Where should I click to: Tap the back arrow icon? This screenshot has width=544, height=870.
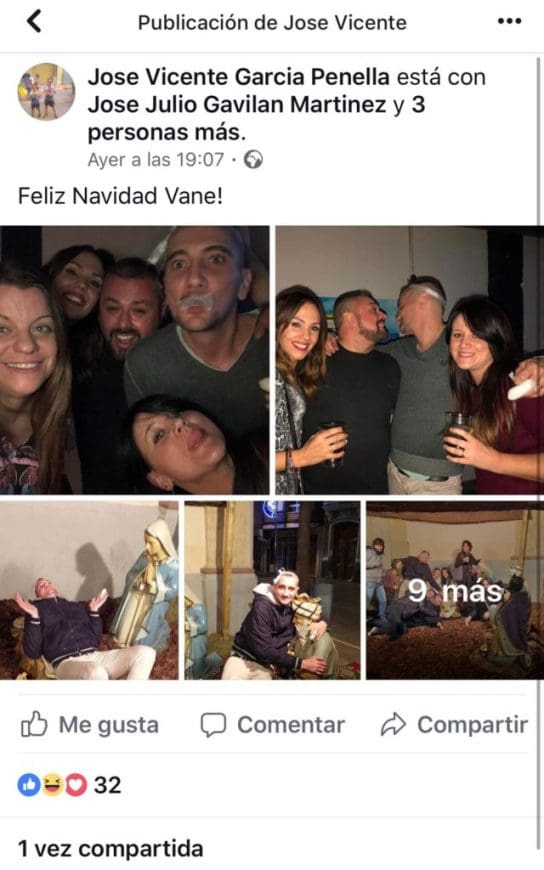point(34,22)
